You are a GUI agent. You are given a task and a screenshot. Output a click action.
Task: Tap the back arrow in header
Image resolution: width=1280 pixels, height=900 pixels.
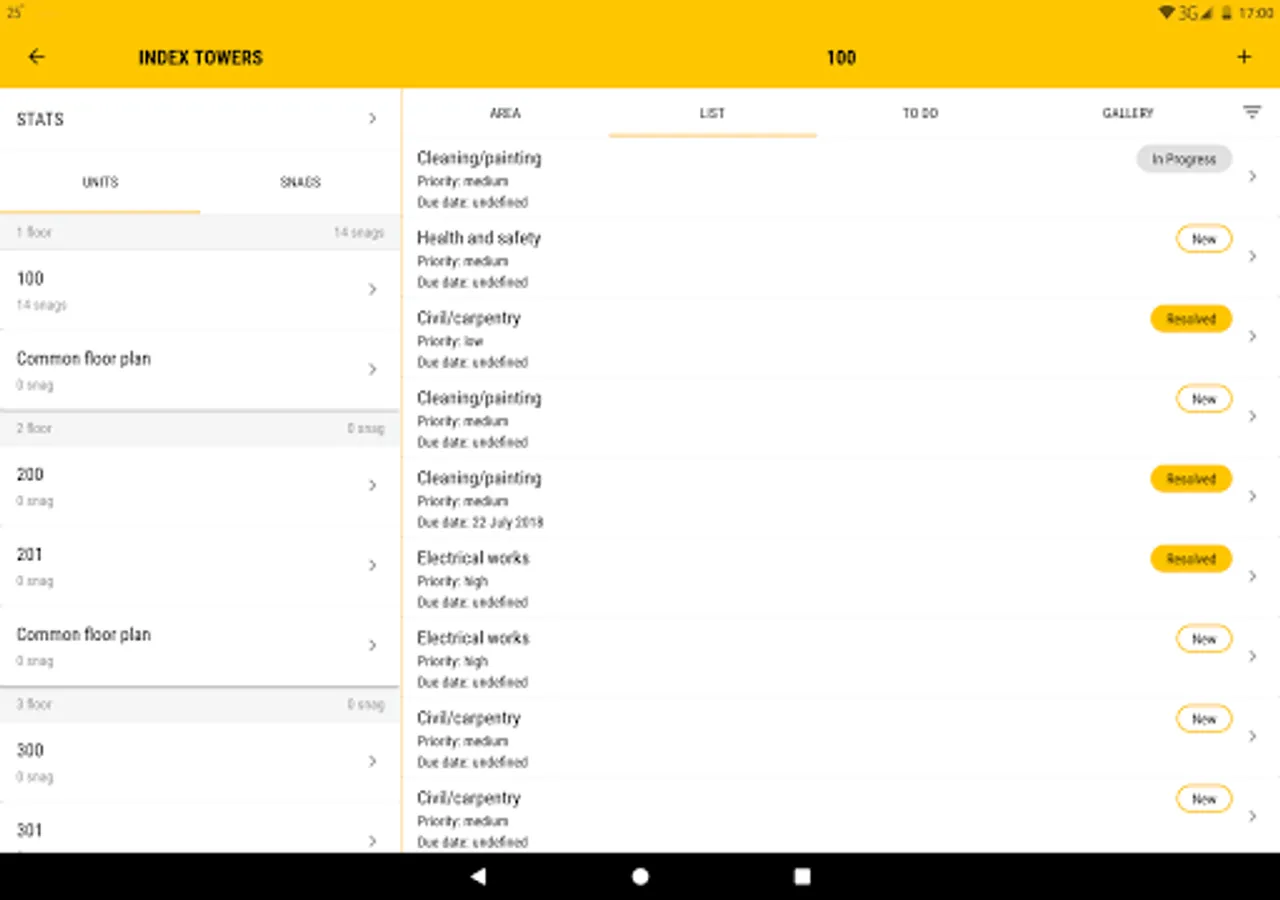click(x=37, y=57)
